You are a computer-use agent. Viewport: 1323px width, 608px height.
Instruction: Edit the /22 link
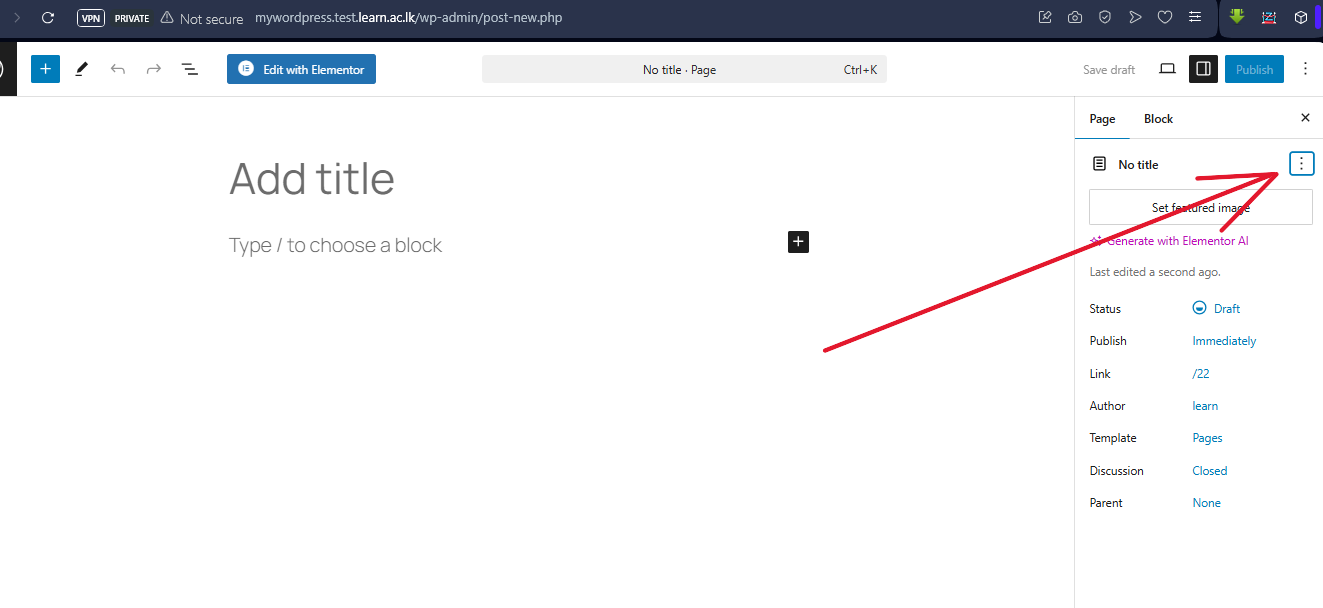(1201, 374)
